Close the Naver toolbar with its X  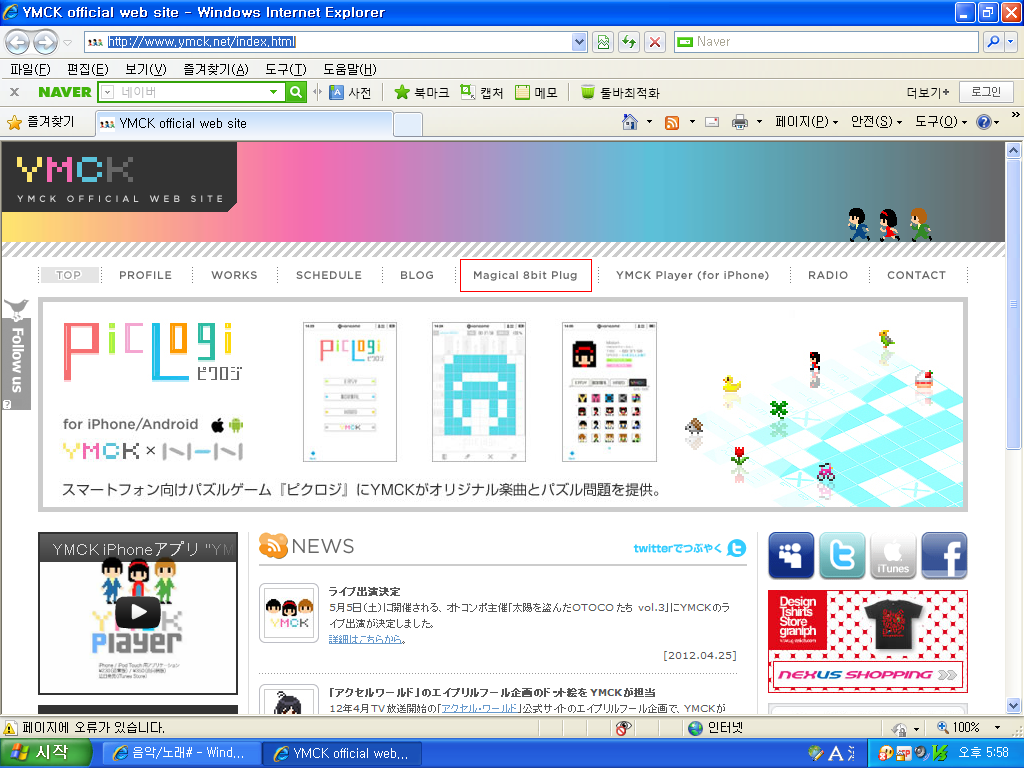coord(14,92)
